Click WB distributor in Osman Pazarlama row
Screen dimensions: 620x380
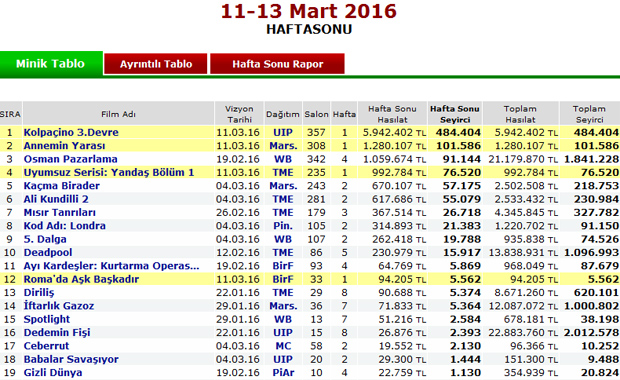click(283, 159)
